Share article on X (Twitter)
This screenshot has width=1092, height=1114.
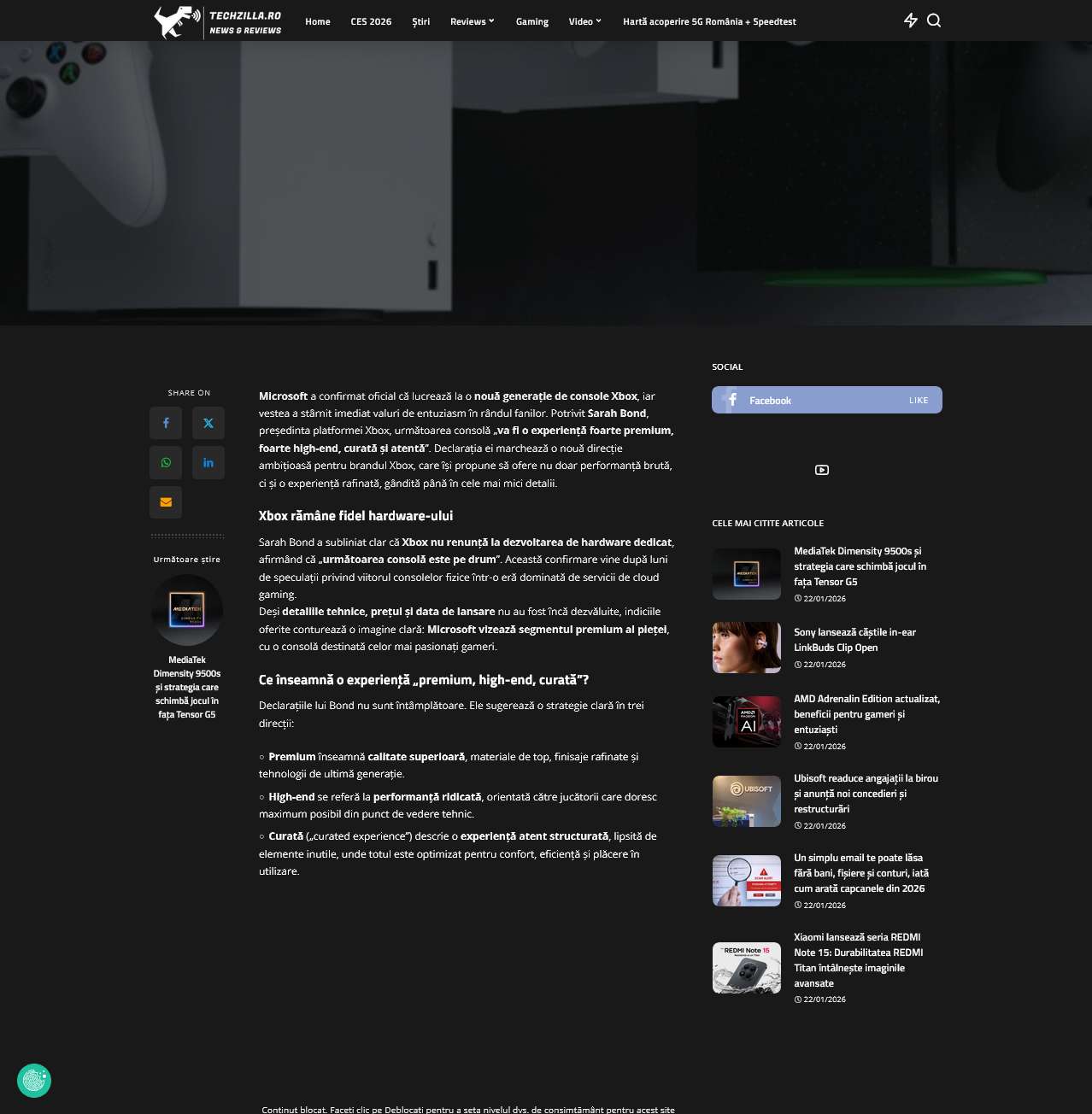pos(208,423)
